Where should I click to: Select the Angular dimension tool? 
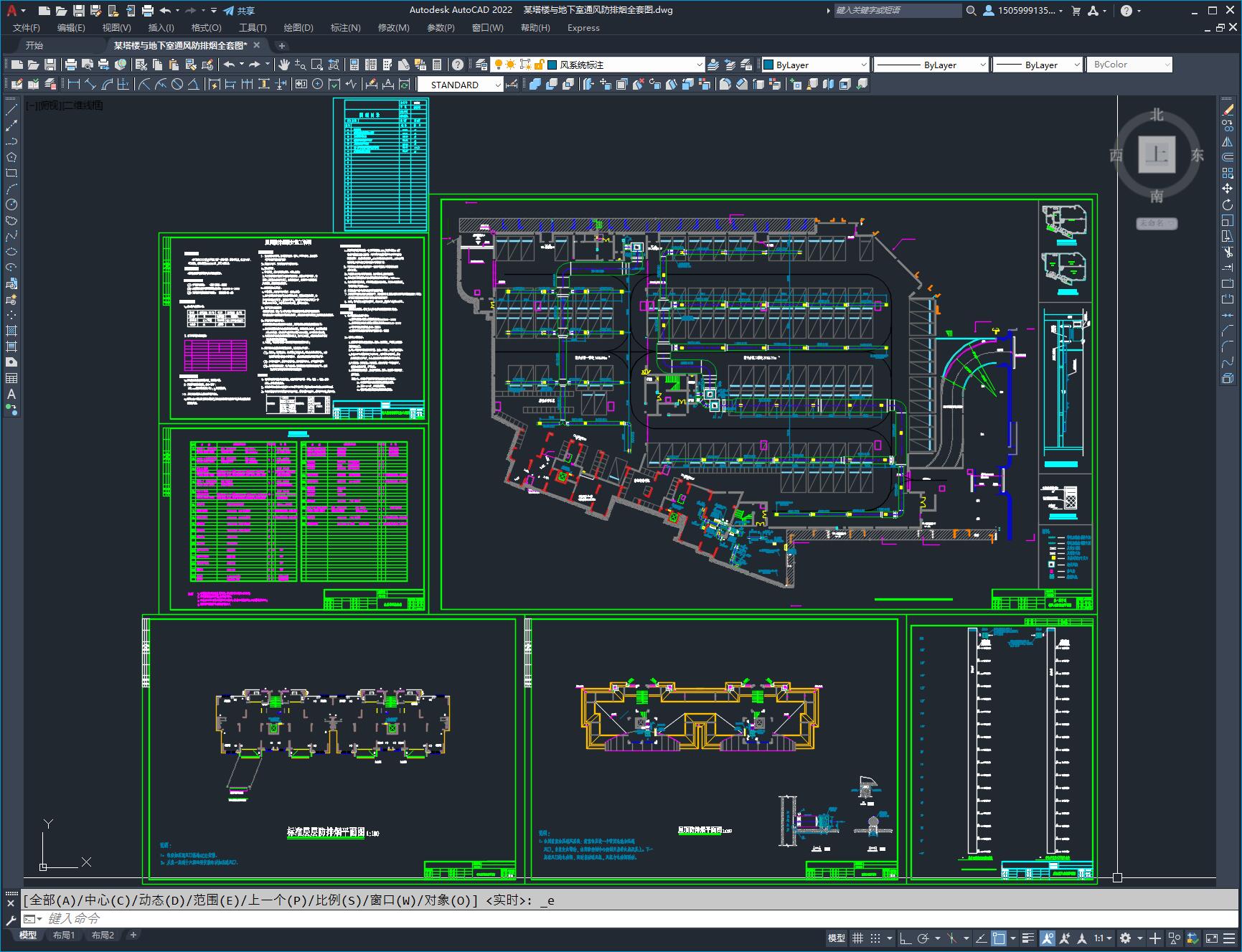pyautogui.click(x=194, y=84)
